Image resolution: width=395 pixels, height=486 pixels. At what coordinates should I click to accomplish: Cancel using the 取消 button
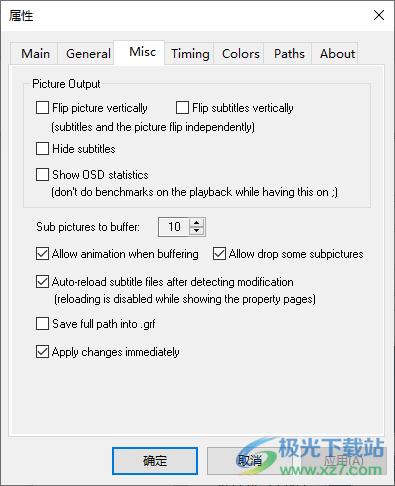[x=250, y=461]
